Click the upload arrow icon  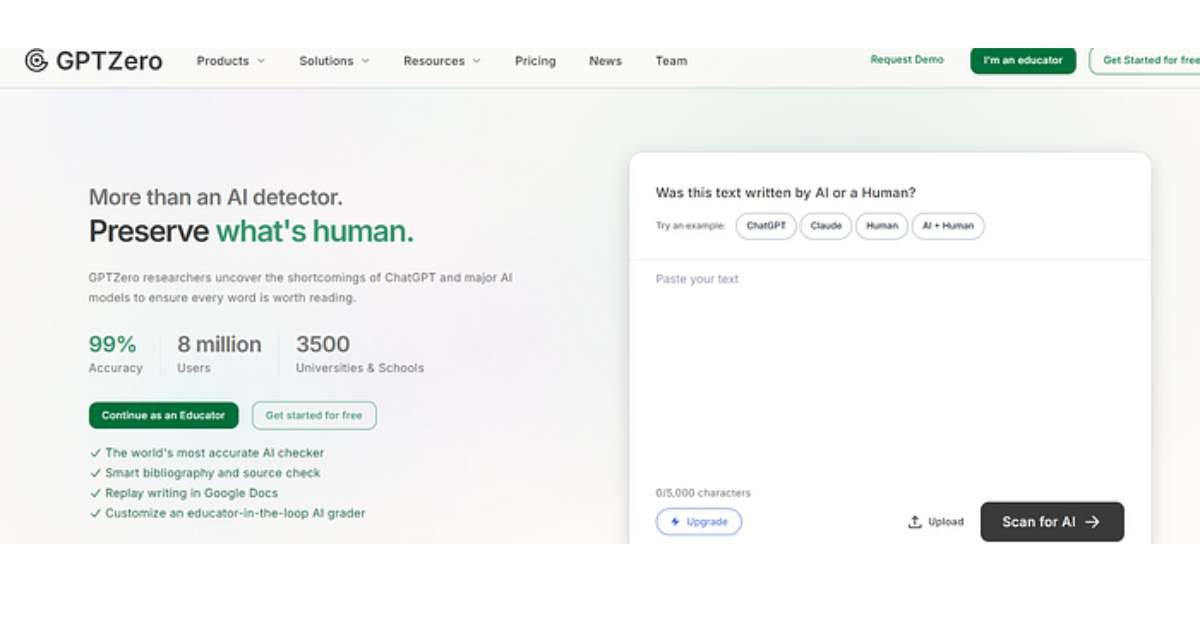914,522
